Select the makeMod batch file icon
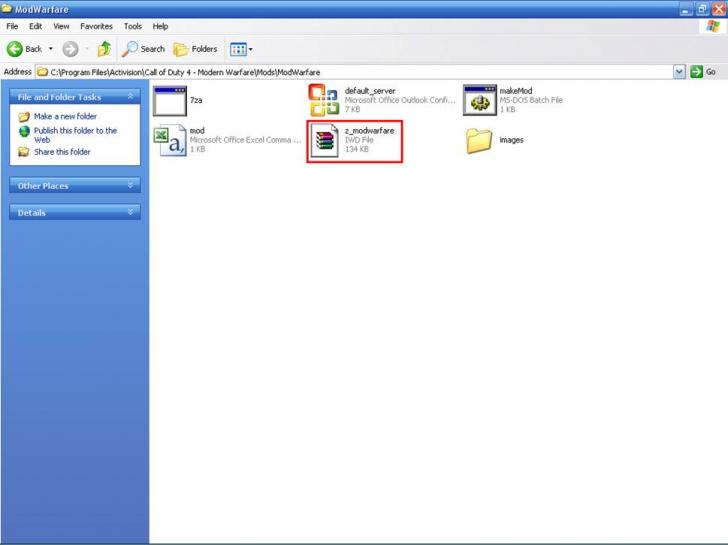The height and width of the screenshot is (545, 728). 480,100
